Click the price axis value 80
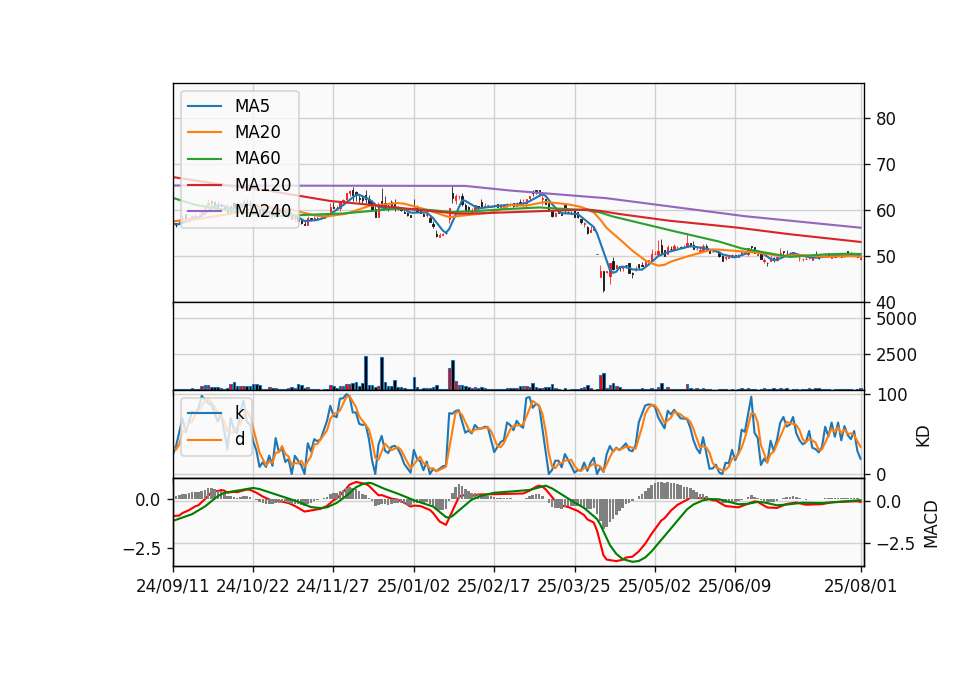 pos(886,119)
